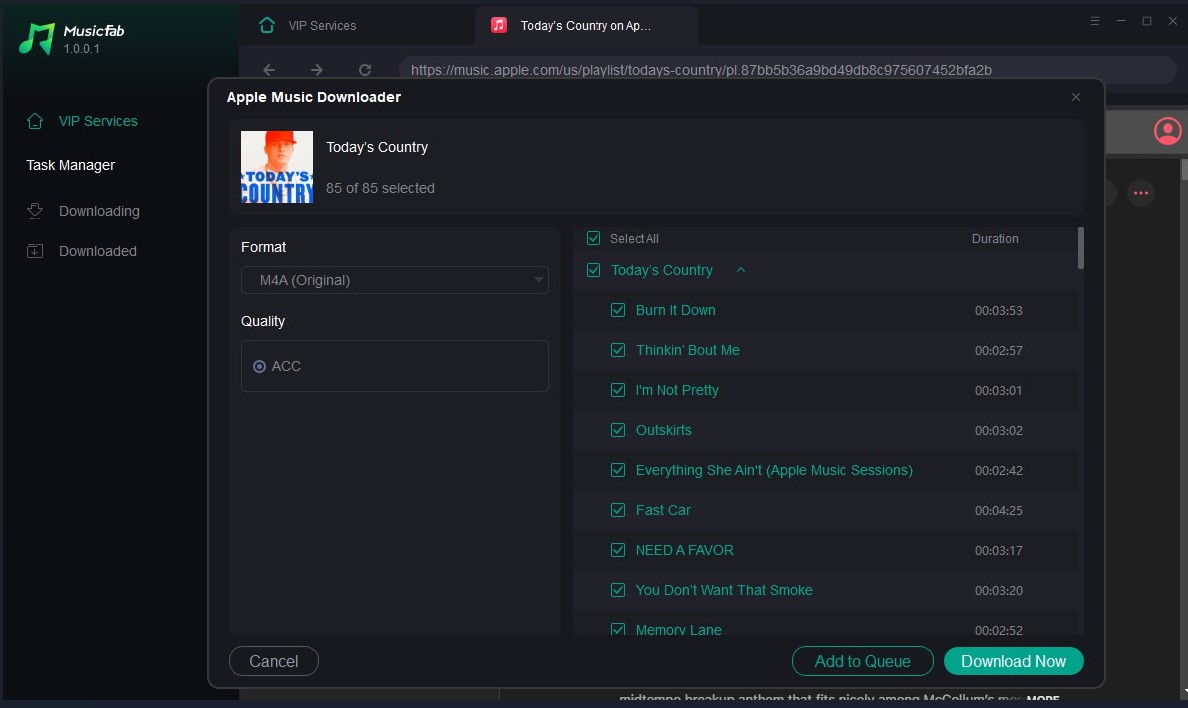Uncheck the Today's Country playlist checkbox

[x=593, y=270]
